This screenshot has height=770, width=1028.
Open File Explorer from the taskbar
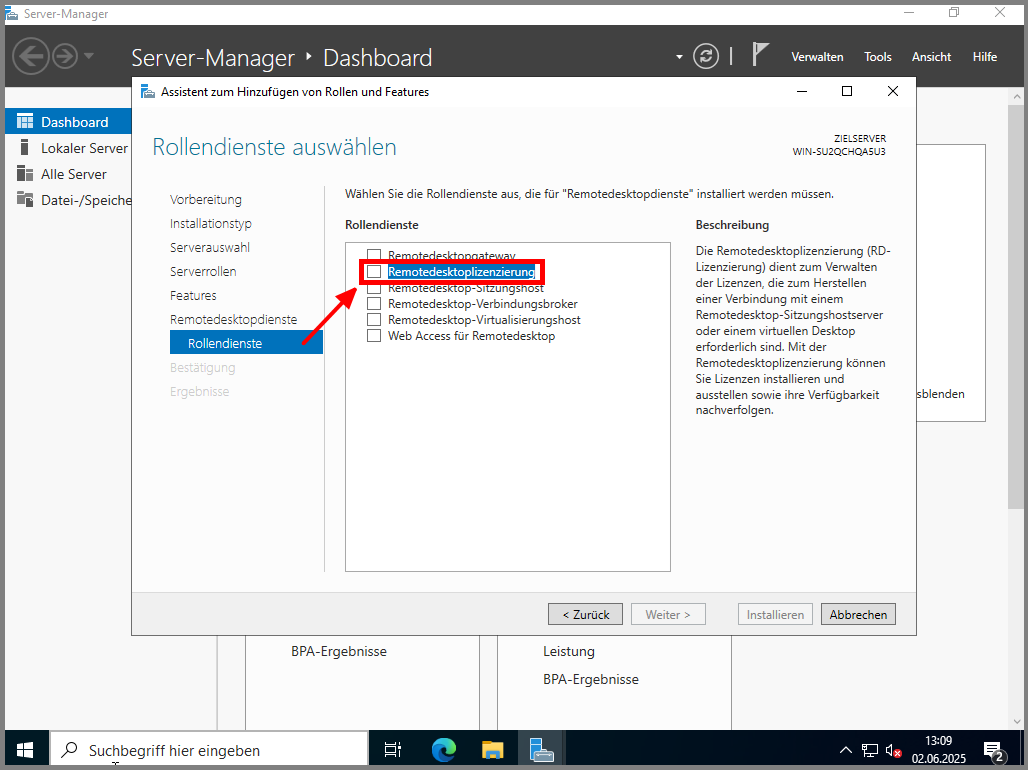coord(493,749)
